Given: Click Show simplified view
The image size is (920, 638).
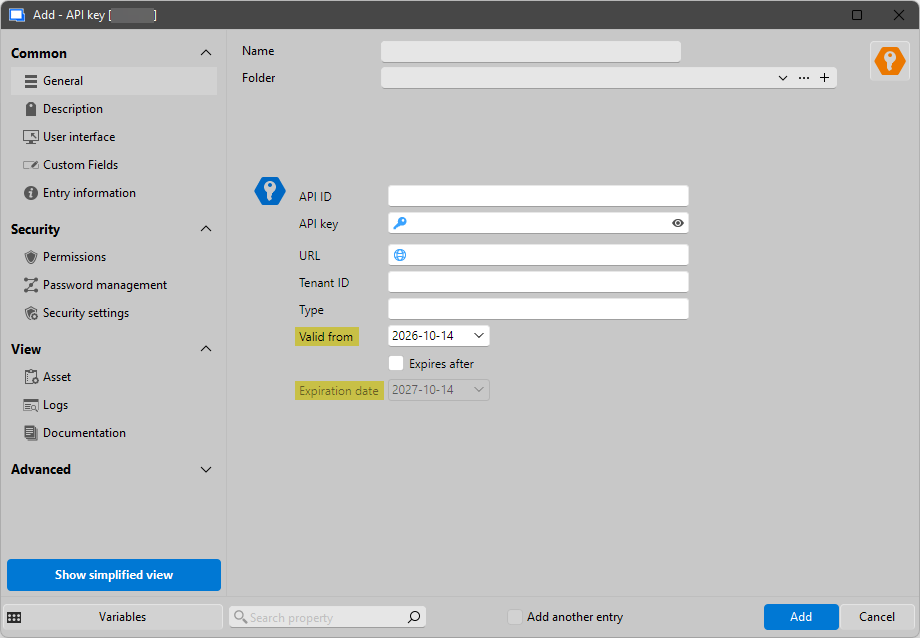Looking at the screenshot, I should 114,575.
